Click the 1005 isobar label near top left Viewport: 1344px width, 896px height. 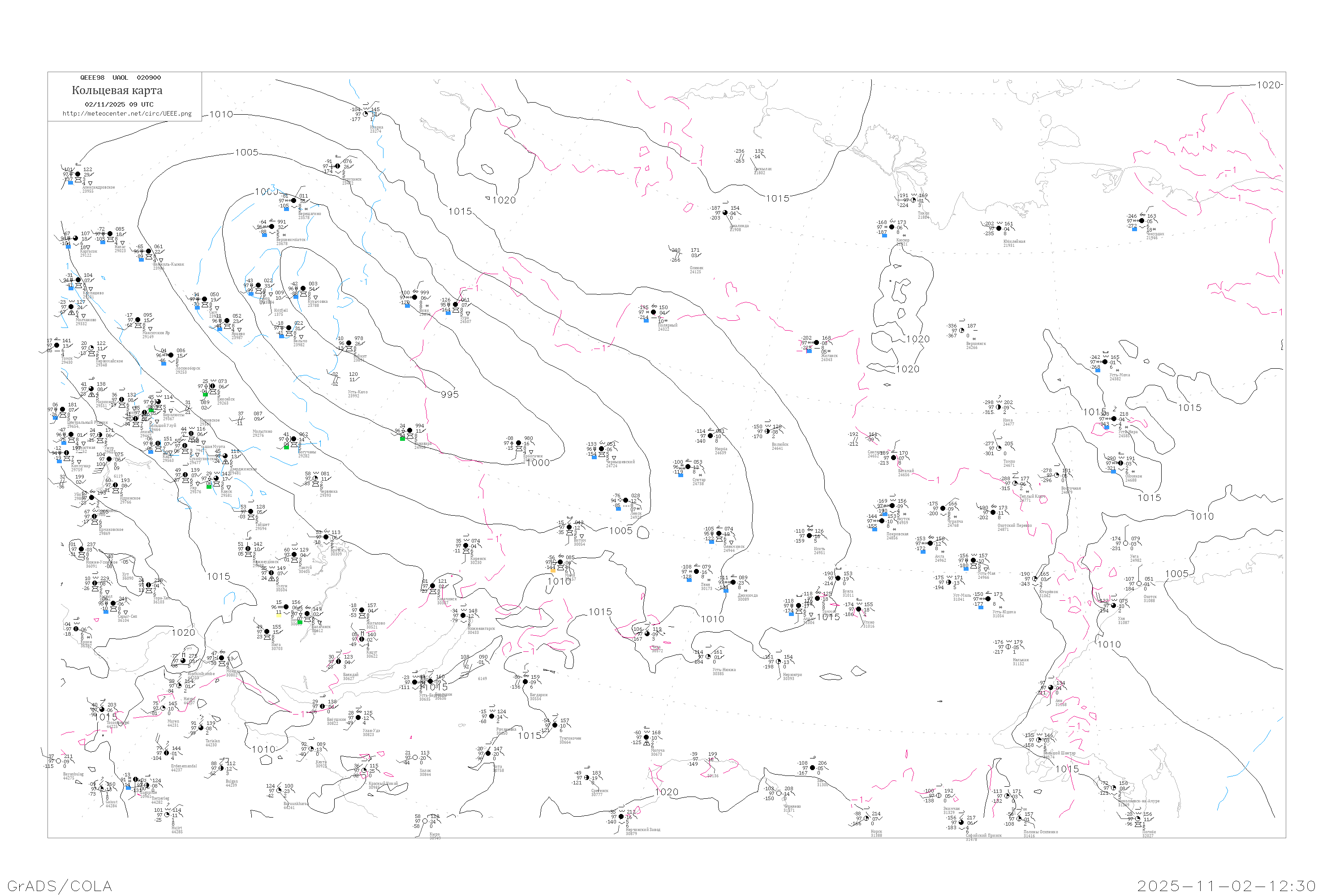click(x=246, y=153)
